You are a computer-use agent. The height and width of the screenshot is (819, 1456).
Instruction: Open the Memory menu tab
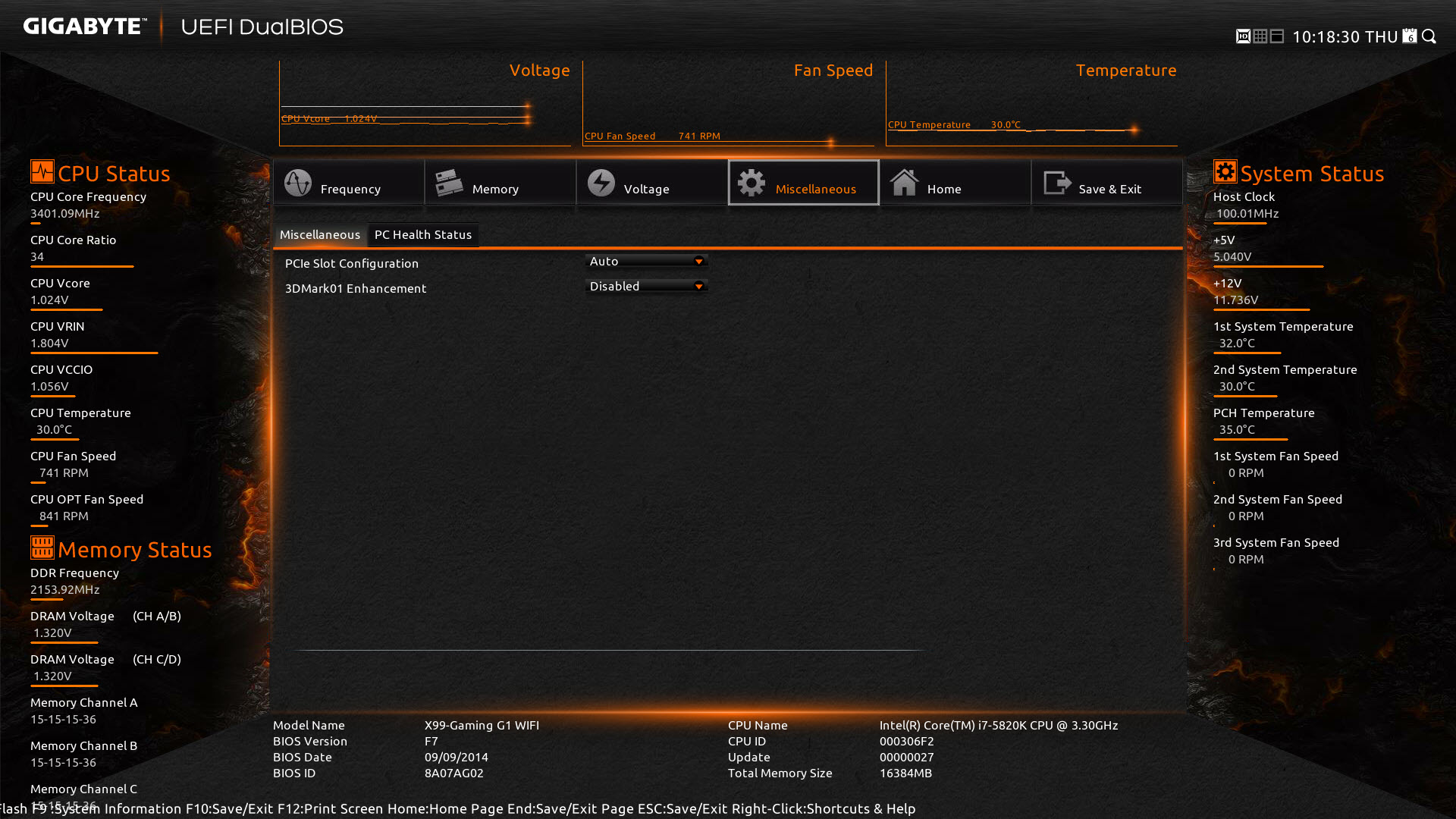click(x=500, y=183)
